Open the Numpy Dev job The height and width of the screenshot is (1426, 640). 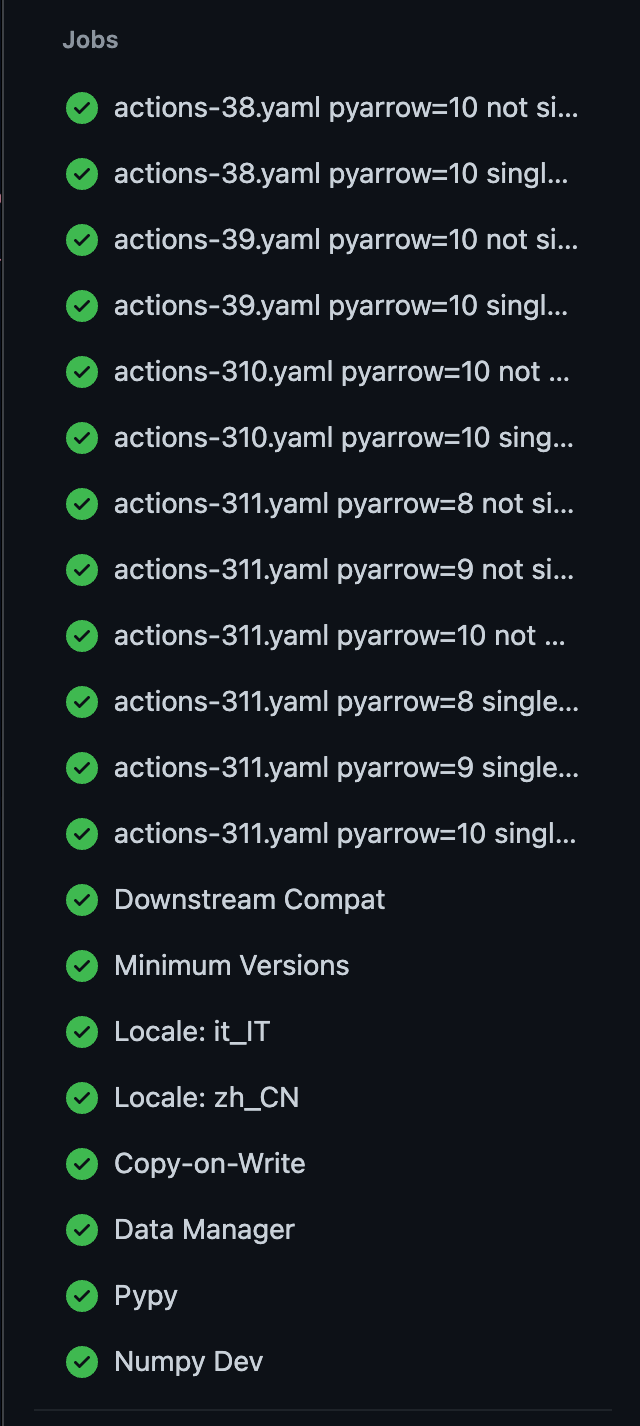(322, 1362)
